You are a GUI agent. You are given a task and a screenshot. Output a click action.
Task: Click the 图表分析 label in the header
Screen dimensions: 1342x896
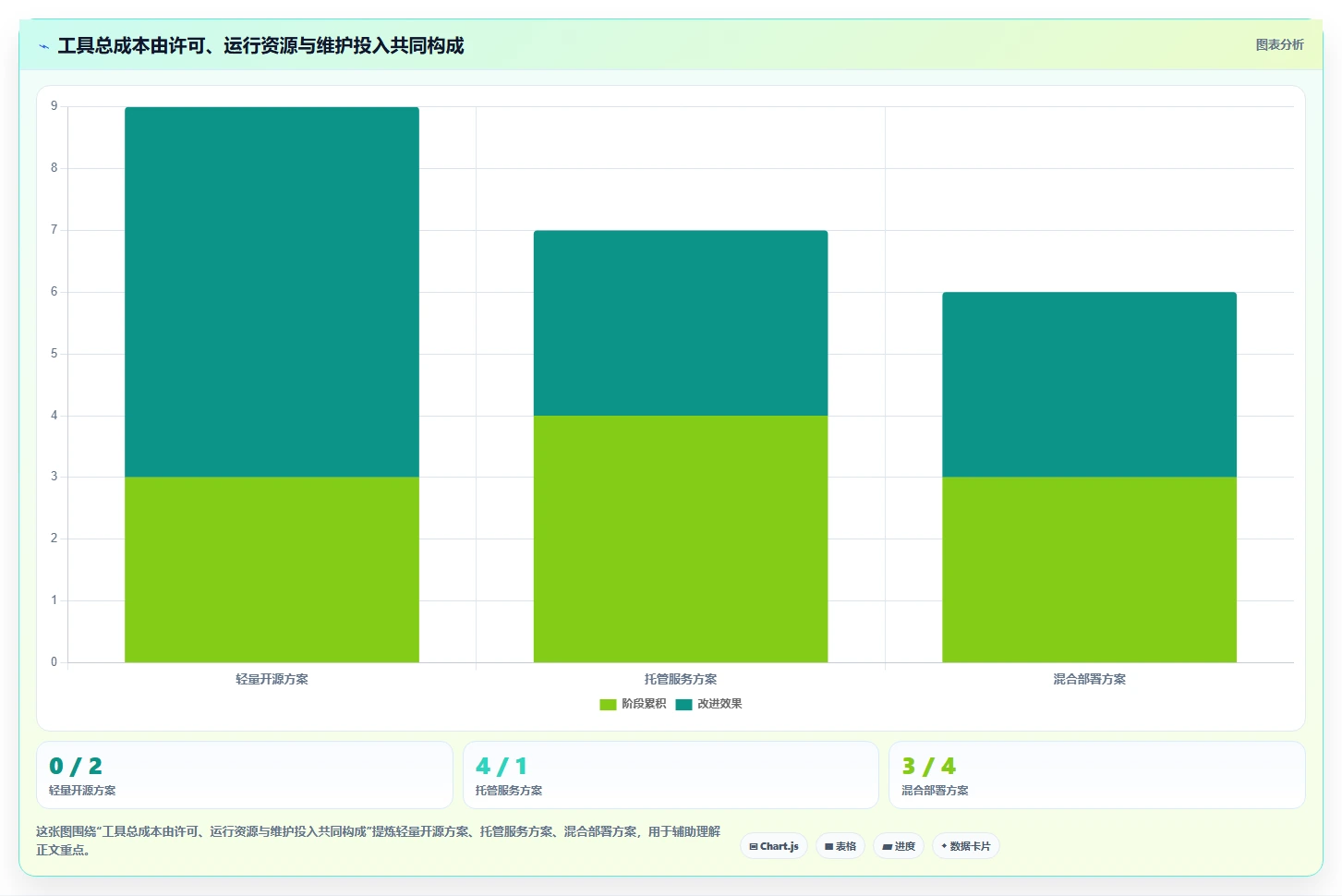click(1279, 44)
